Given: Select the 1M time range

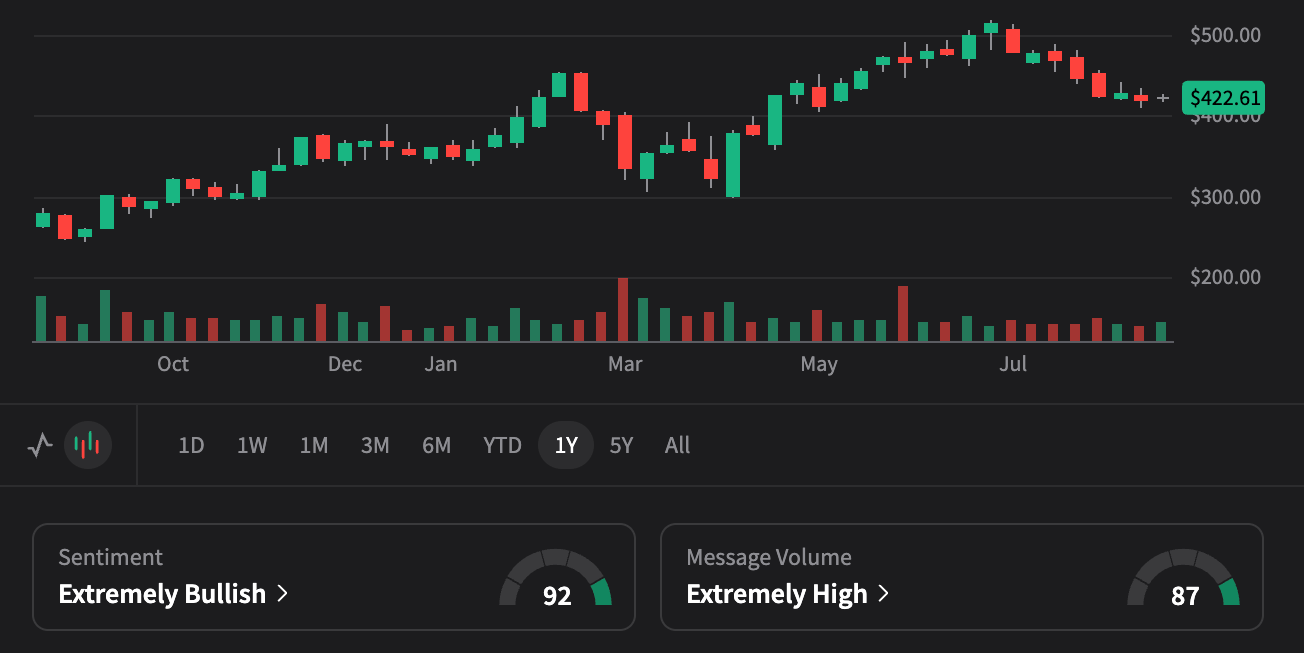Looking at the screenshot, I should (x=314, y=445).
